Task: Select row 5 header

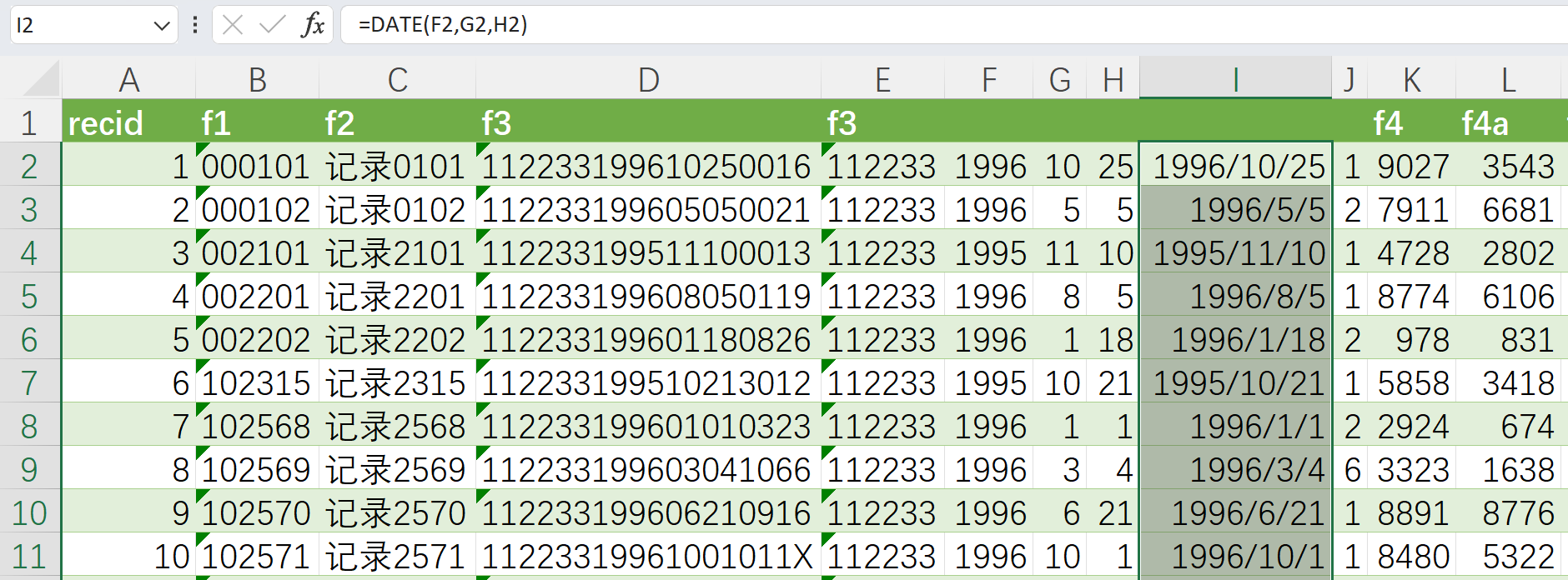Action: [29, 297]
